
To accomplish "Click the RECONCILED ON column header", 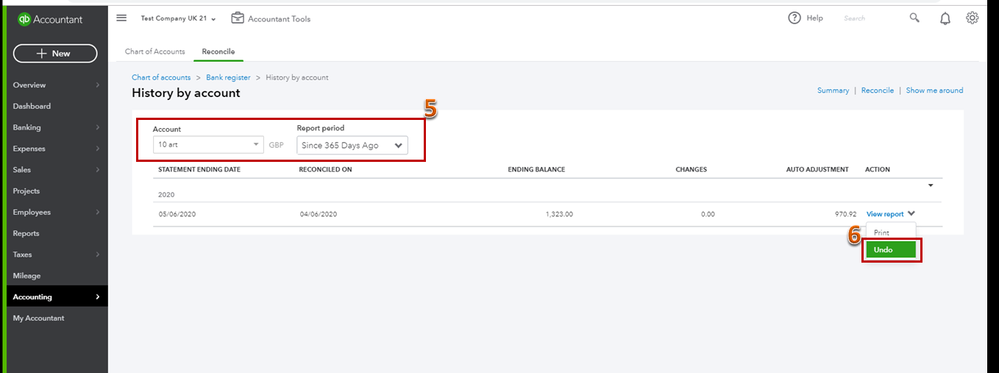I will click(x=326, y=170).
